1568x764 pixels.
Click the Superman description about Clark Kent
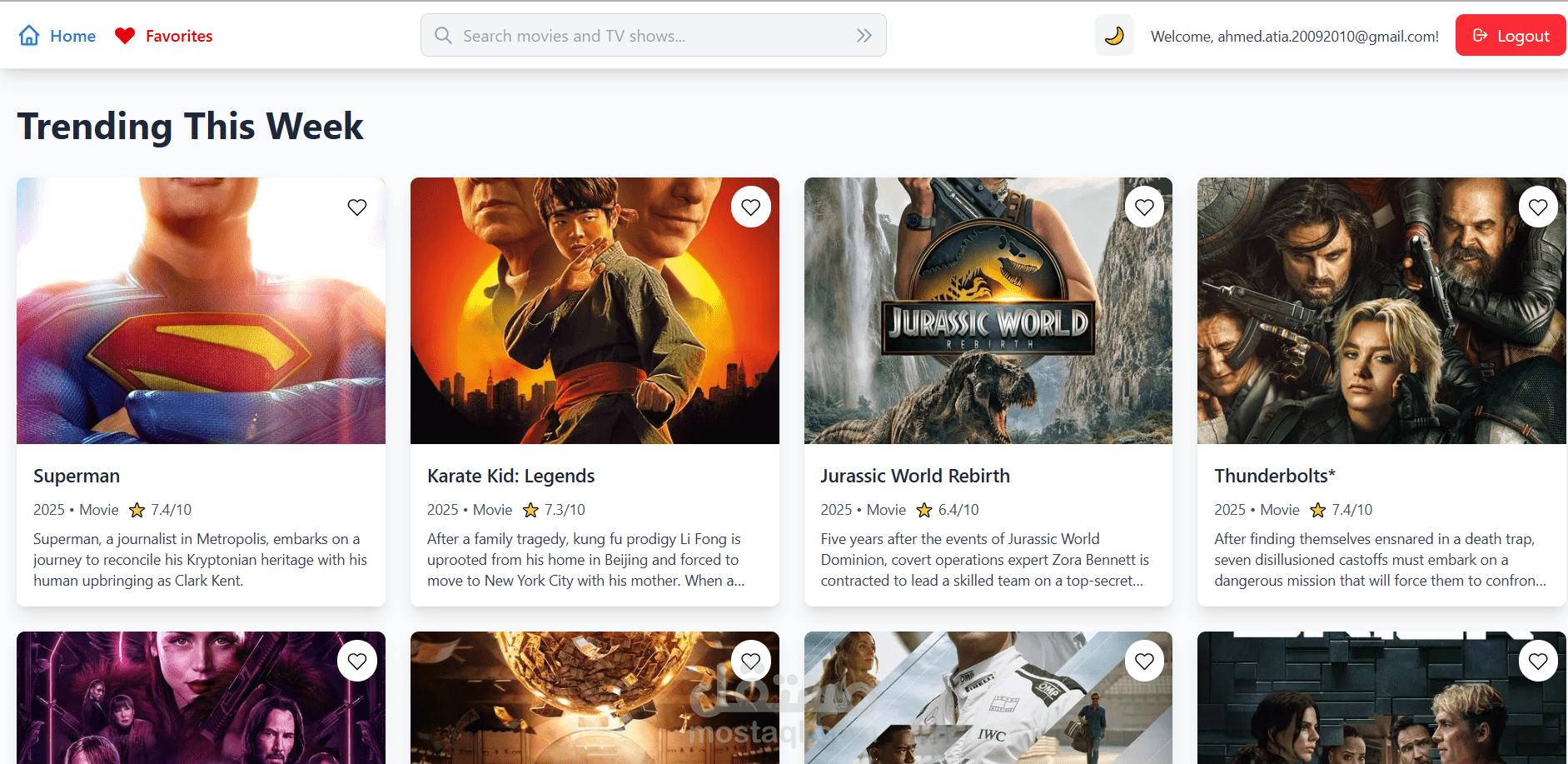(x=201, y=560)
